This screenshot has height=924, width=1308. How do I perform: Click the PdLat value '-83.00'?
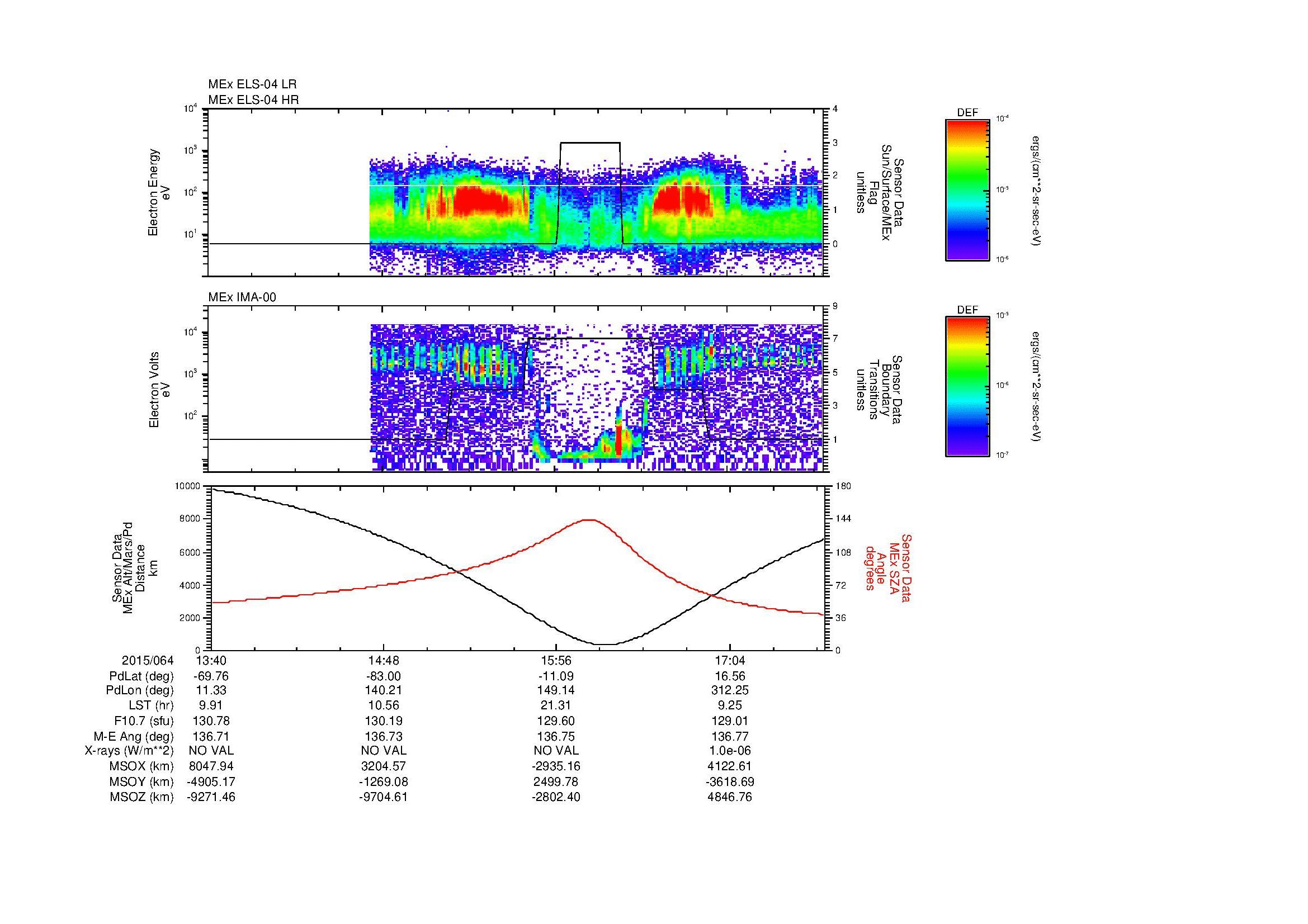pyautogui.click(x=384, y=676)
